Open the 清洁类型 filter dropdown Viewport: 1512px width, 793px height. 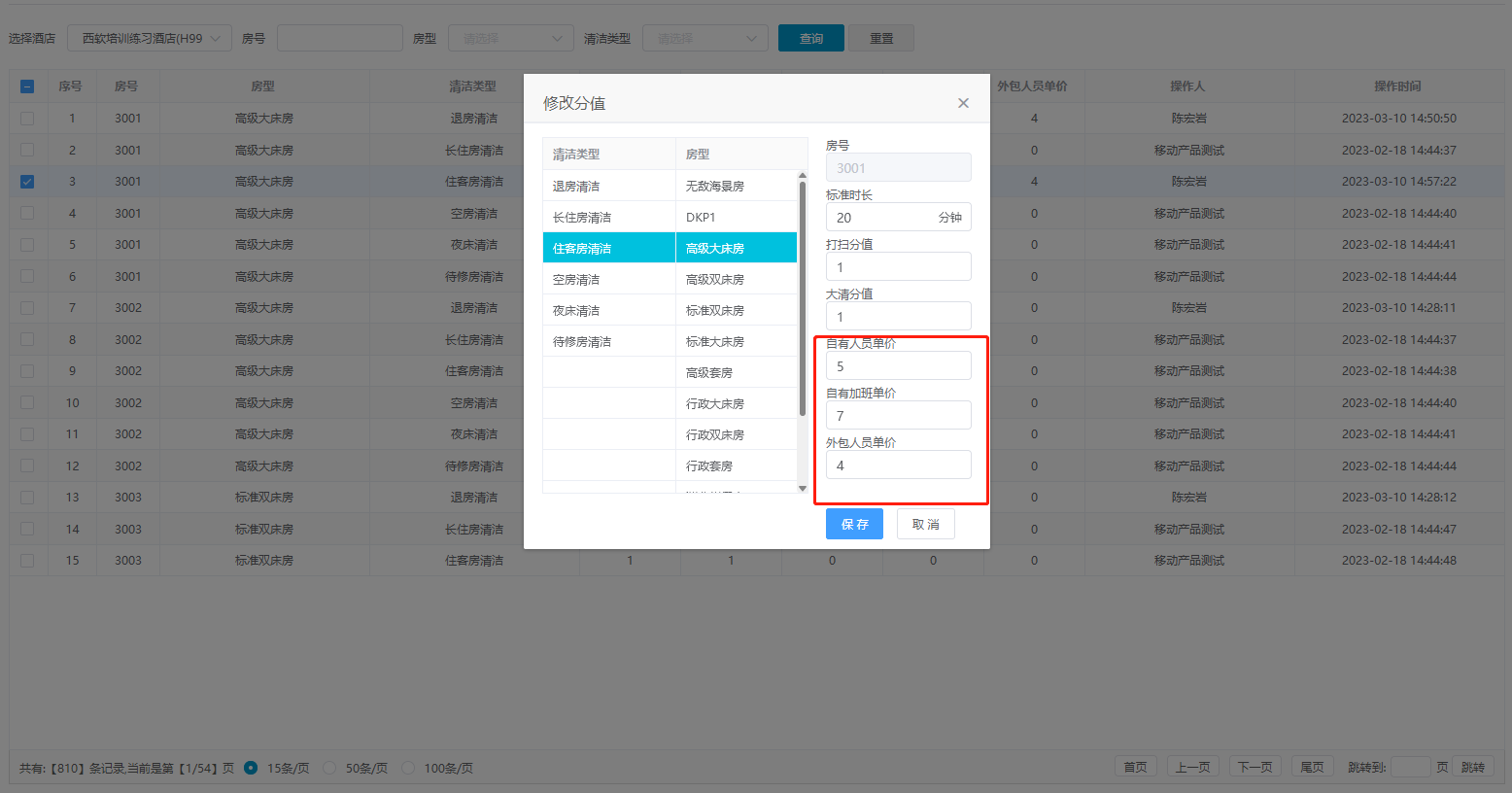point(705,39)
